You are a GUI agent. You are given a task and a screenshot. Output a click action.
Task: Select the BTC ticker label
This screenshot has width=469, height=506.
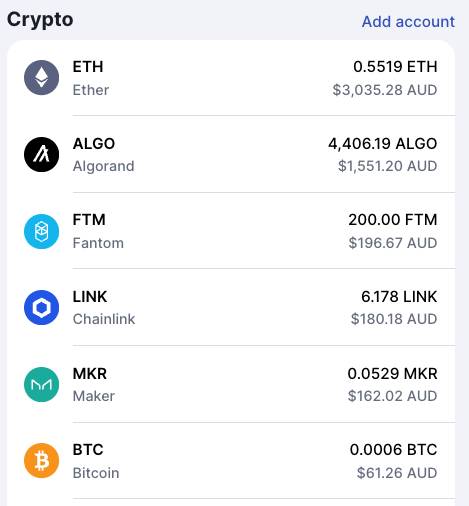(88, 450)
